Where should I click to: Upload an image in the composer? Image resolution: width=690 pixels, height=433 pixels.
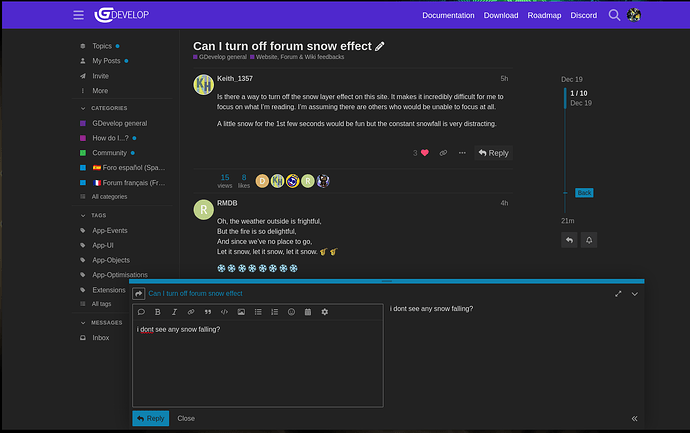[241, 312]
